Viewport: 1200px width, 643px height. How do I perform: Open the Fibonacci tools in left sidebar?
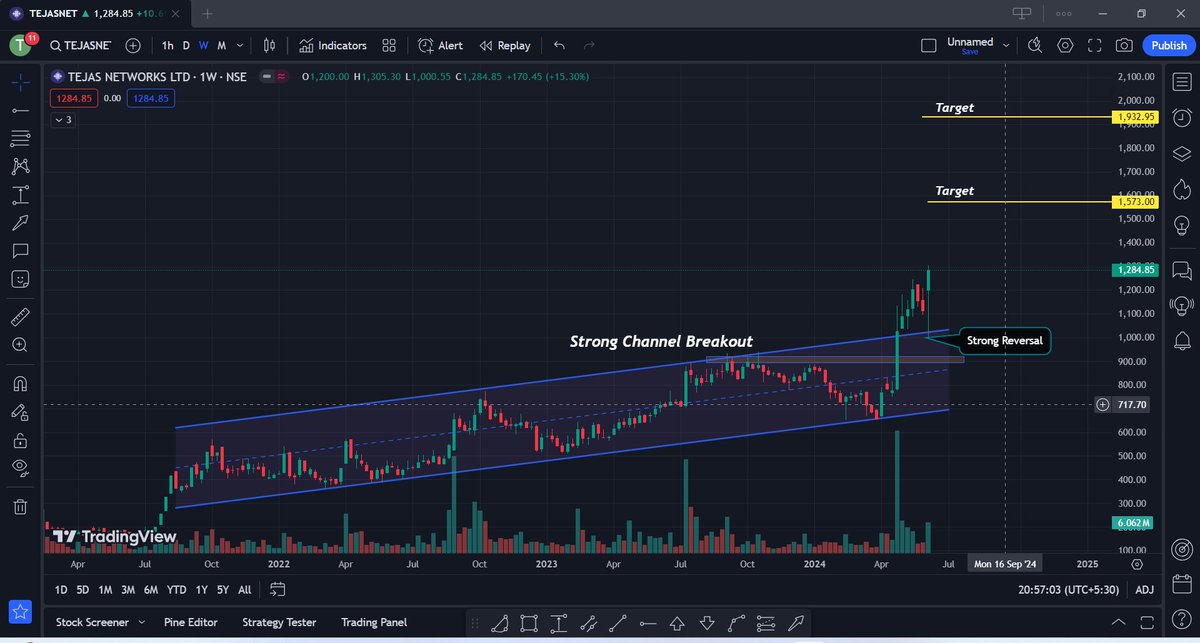(20, 138)
